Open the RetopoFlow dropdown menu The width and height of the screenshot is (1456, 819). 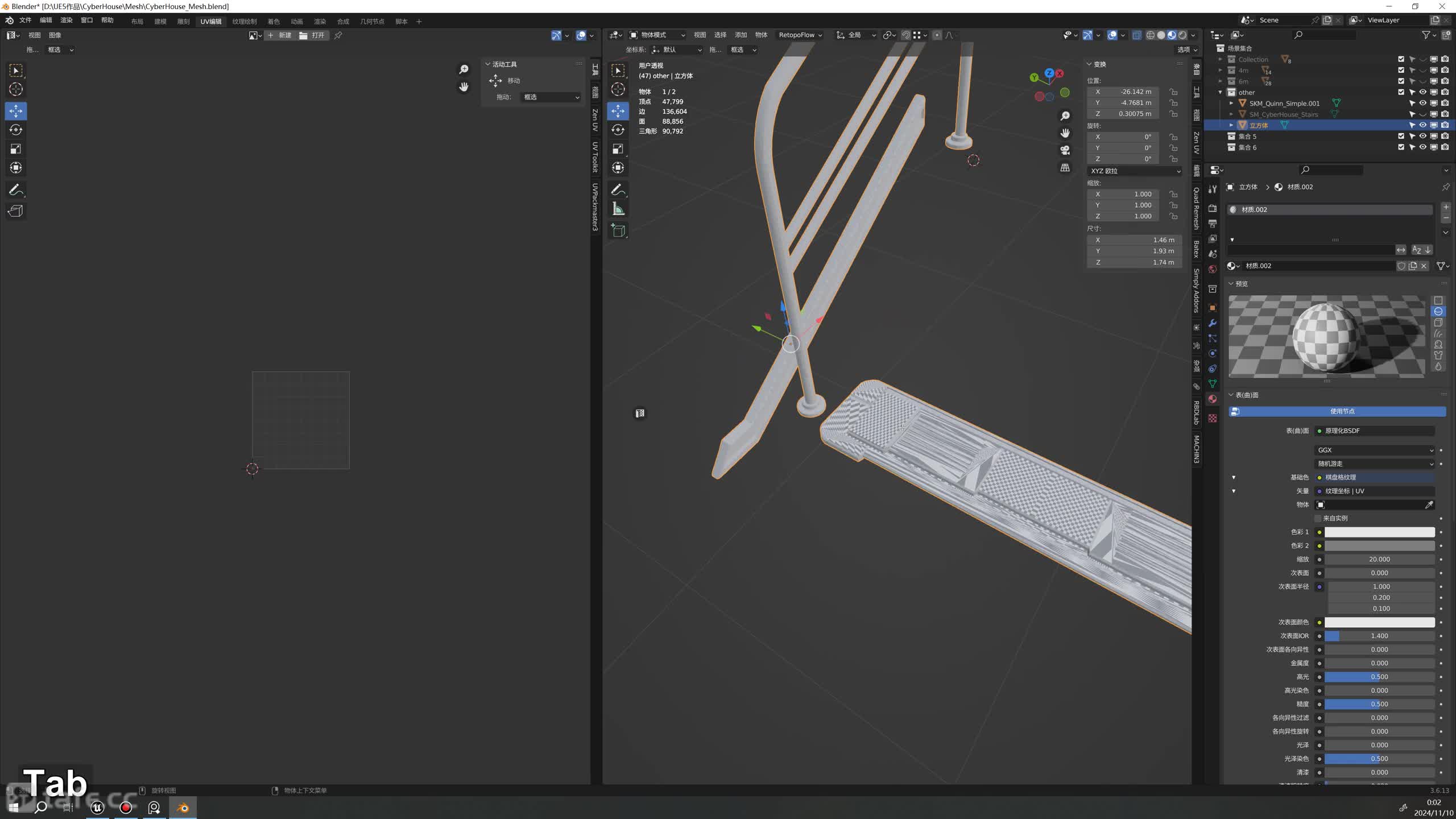[x=800, y=35]
